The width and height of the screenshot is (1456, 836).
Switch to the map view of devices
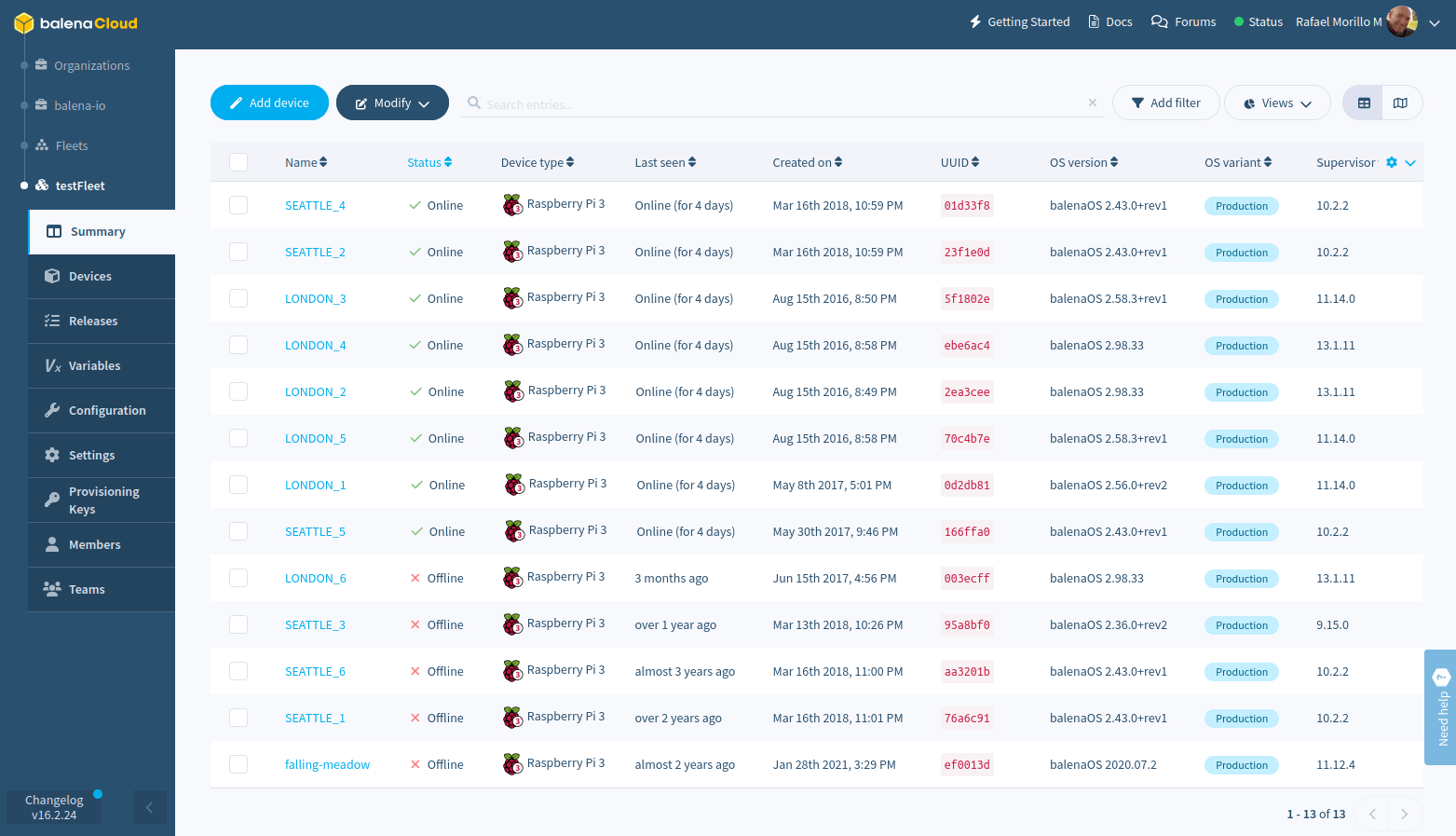pyautogui.click(x=1402, y=103)
